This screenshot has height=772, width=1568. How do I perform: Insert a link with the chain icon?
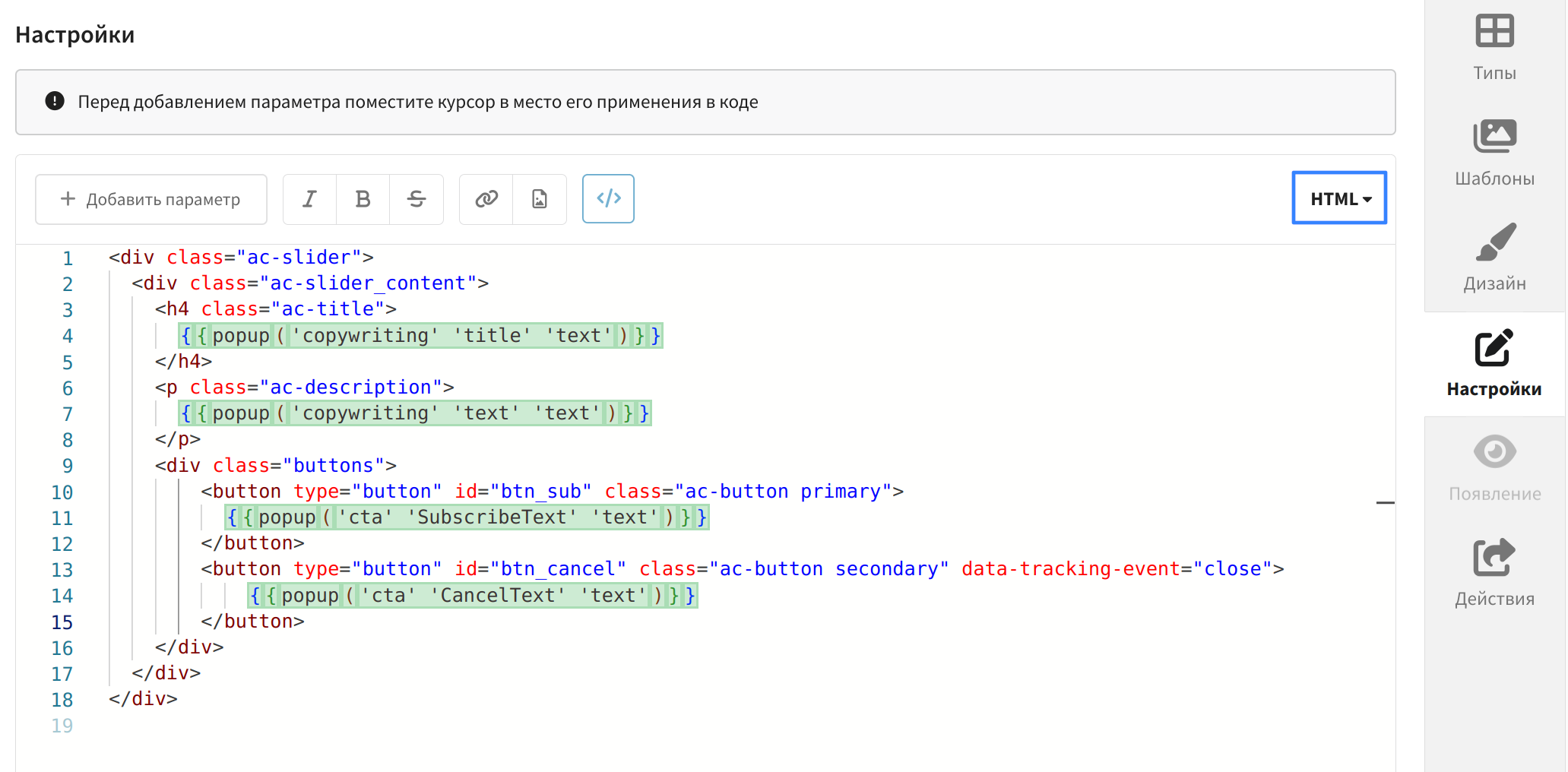pyautogui.click(x=486, y=199)
